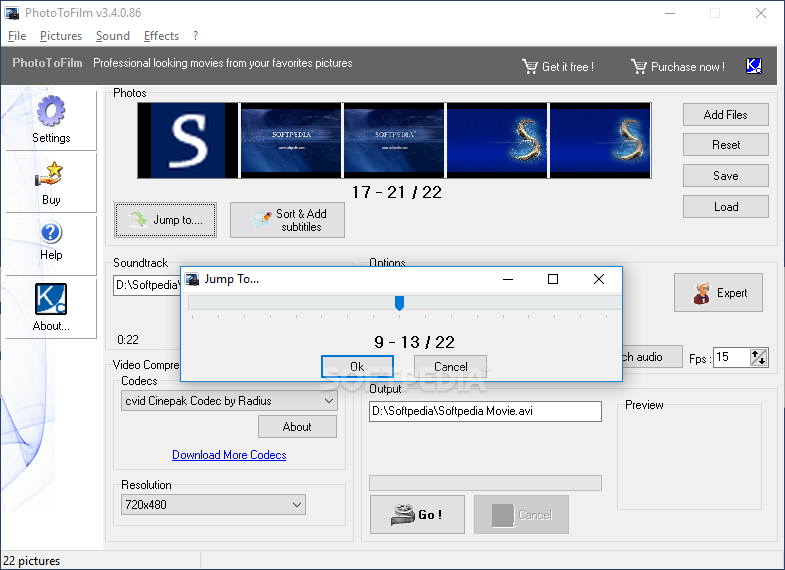The height and width of the screenshot is (570, 785).
Task: Click the movie progress bar above Go!
Action: pyautogui.click(x=486, y=483)
